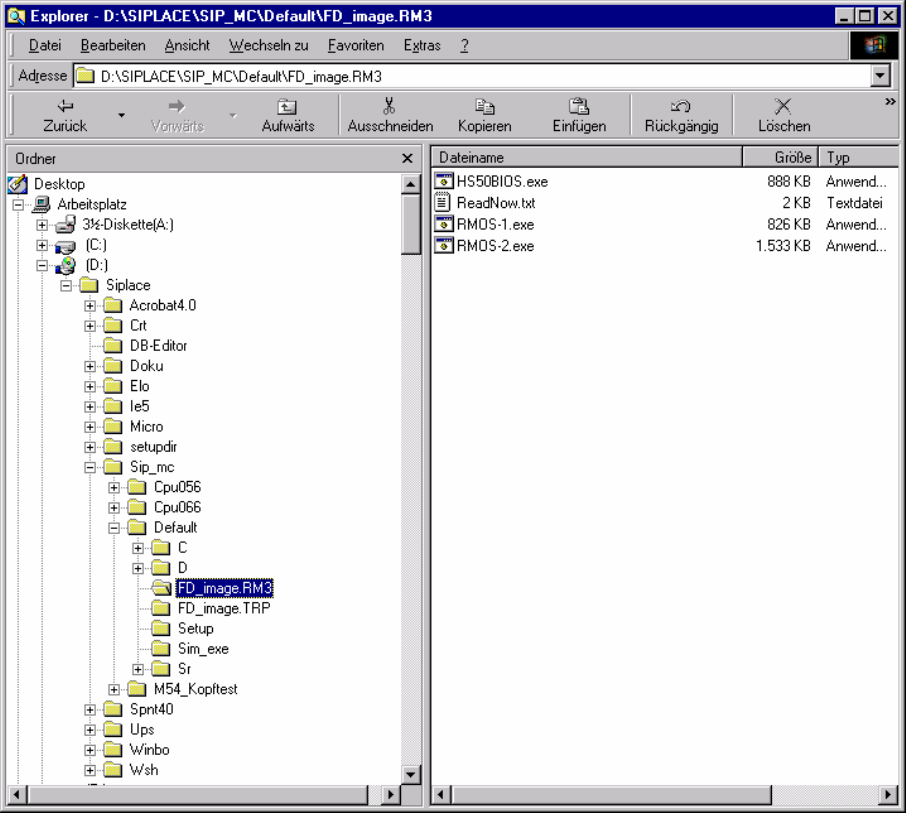Select the FD_image.TRP folder in tree

(x=223, y=608)
